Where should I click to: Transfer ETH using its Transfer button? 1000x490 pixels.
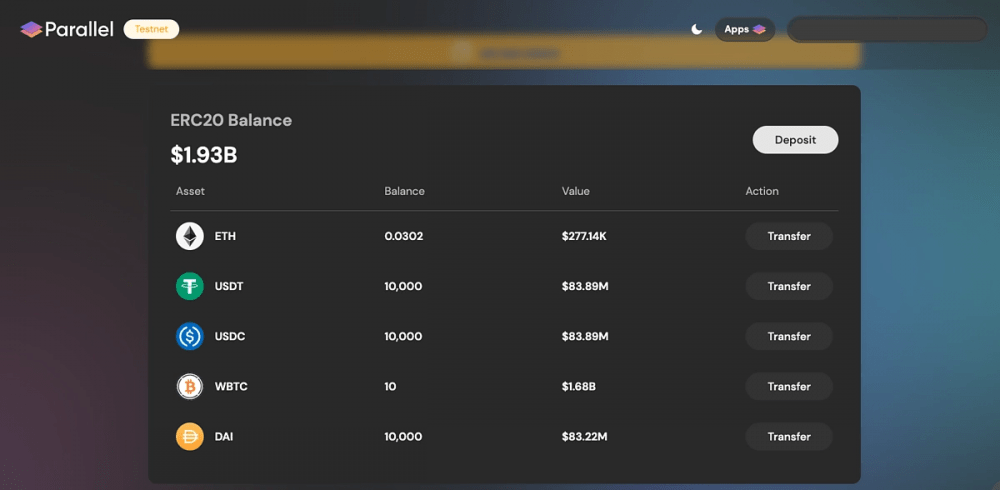789,236
